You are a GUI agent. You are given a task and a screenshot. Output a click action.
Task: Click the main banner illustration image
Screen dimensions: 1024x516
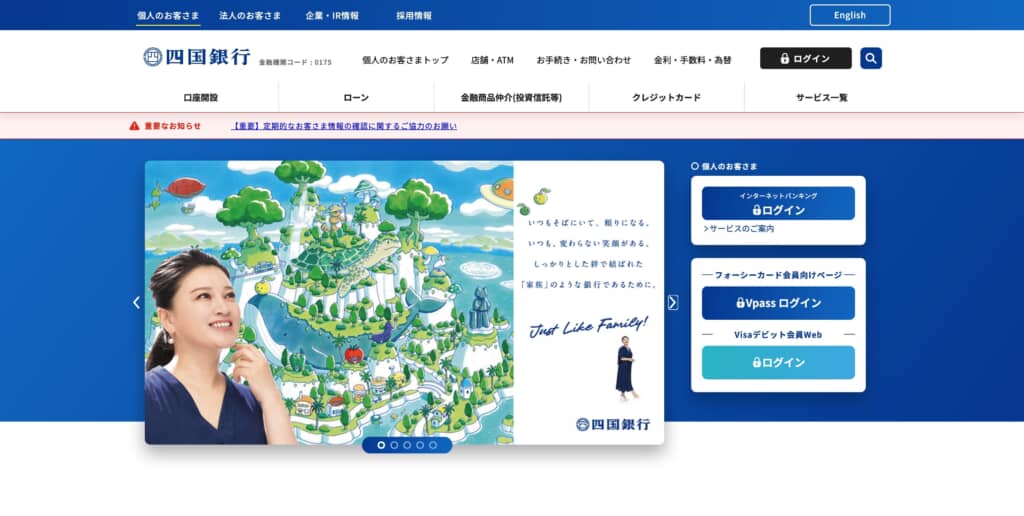click(404, 302)
